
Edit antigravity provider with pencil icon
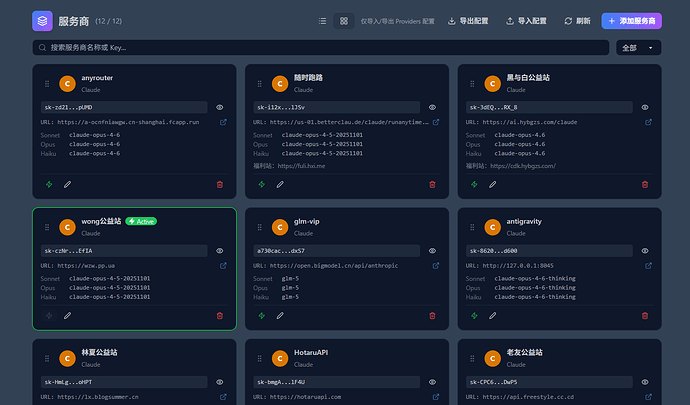point(492,316)
